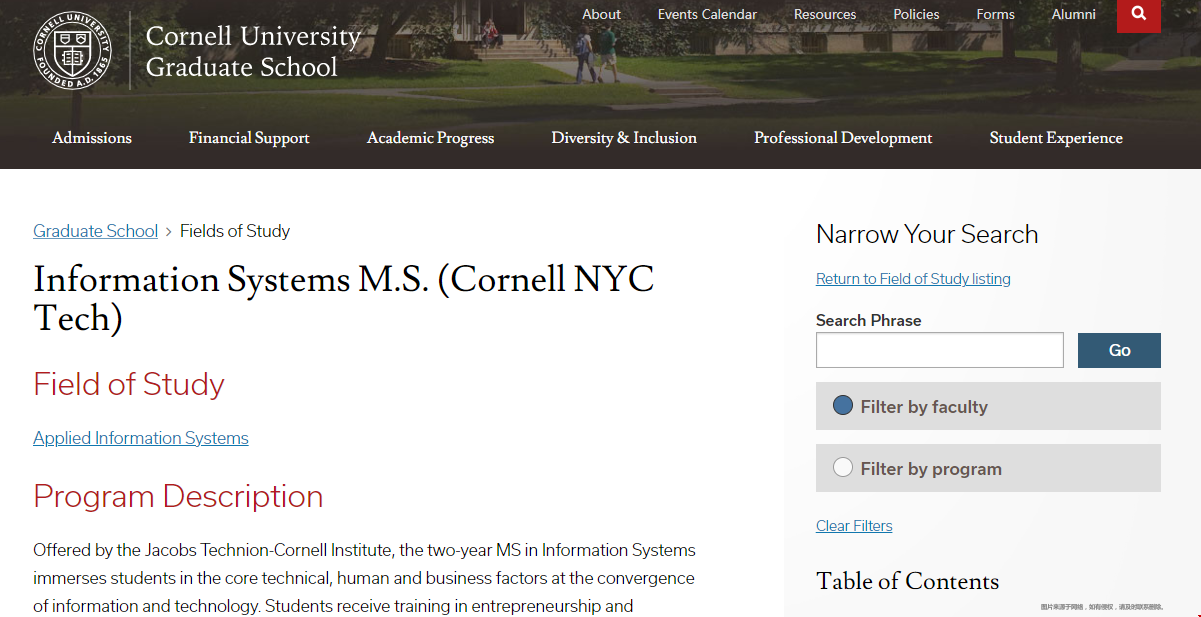Click the Clear Filters link
This screenshot has height=617, width=1201.
point(854,526)
